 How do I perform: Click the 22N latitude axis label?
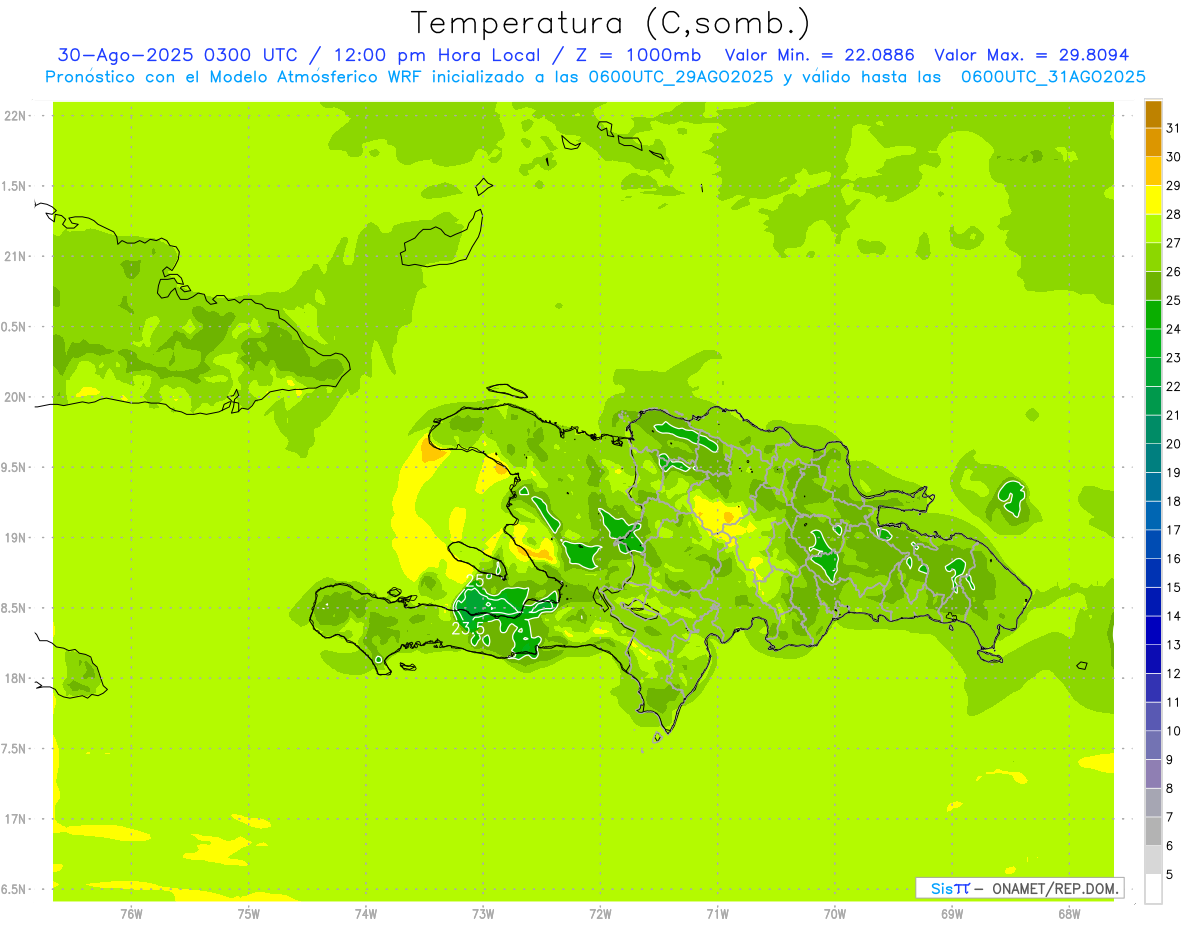[x=15, y=116]
